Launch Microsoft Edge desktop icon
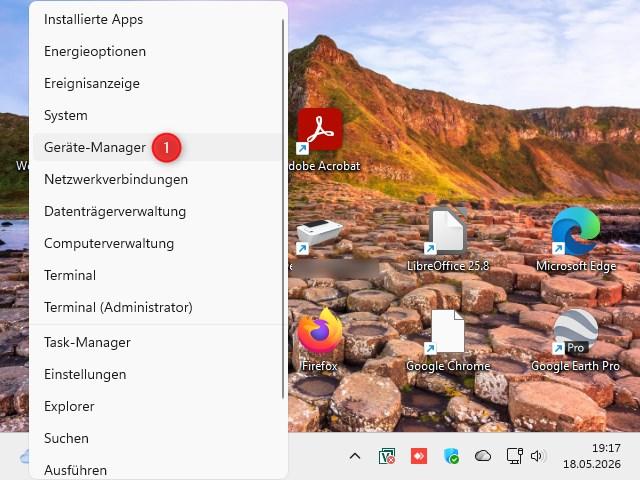The height and width of the screenshot is (480, 640). (576, 239)
